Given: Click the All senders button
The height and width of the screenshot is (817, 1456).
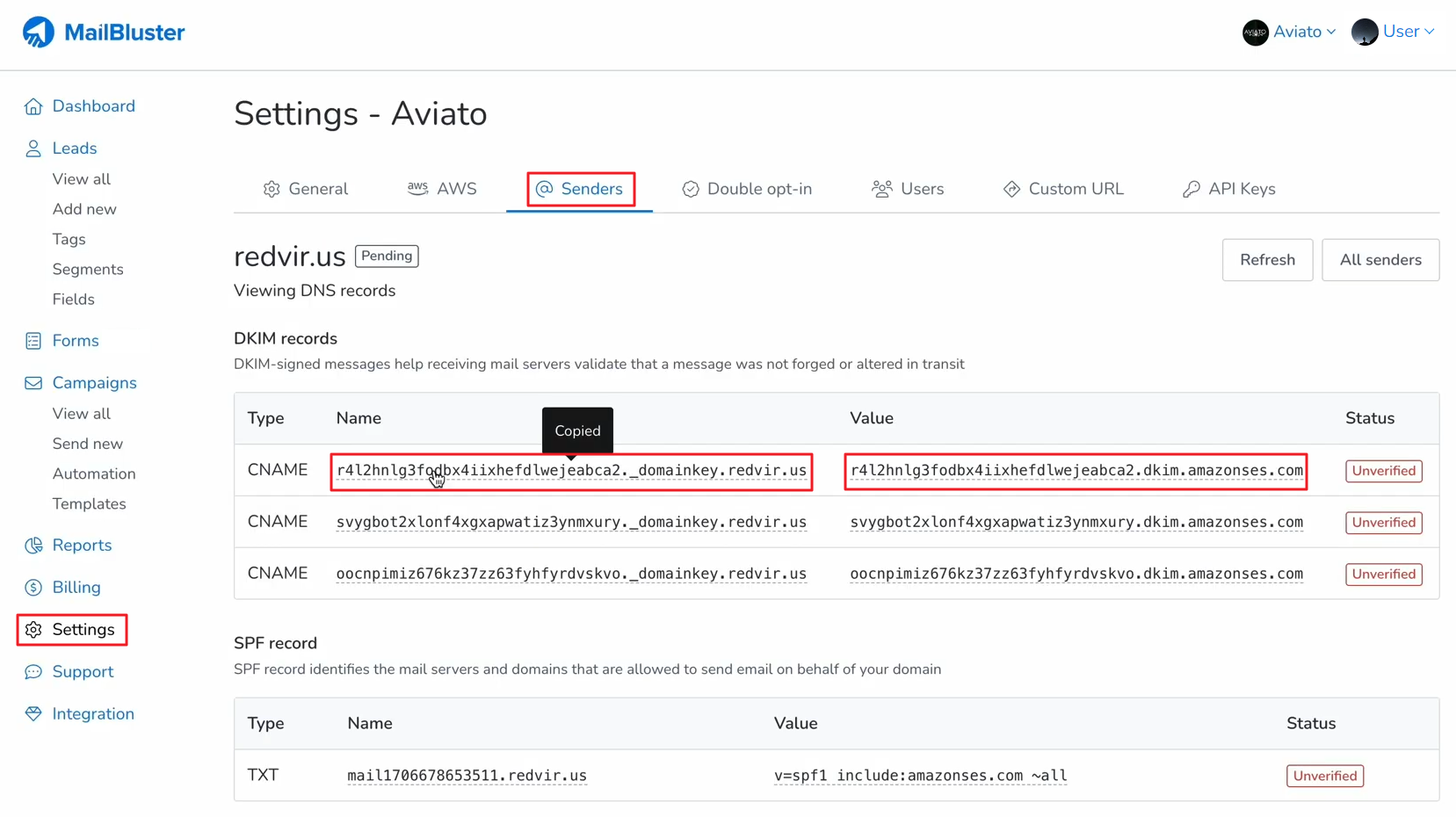Looking at the screenshot, I should 1380,260.
